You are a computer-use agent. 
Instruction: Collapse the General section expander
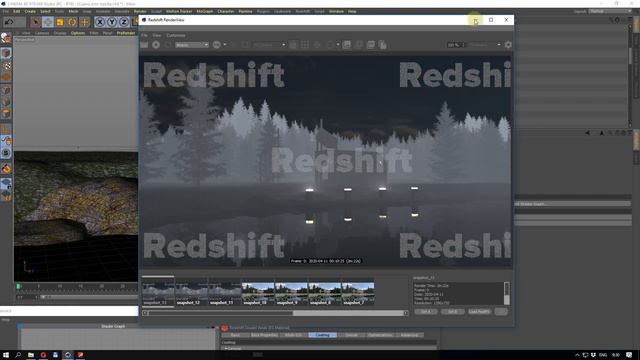point(225,349)
